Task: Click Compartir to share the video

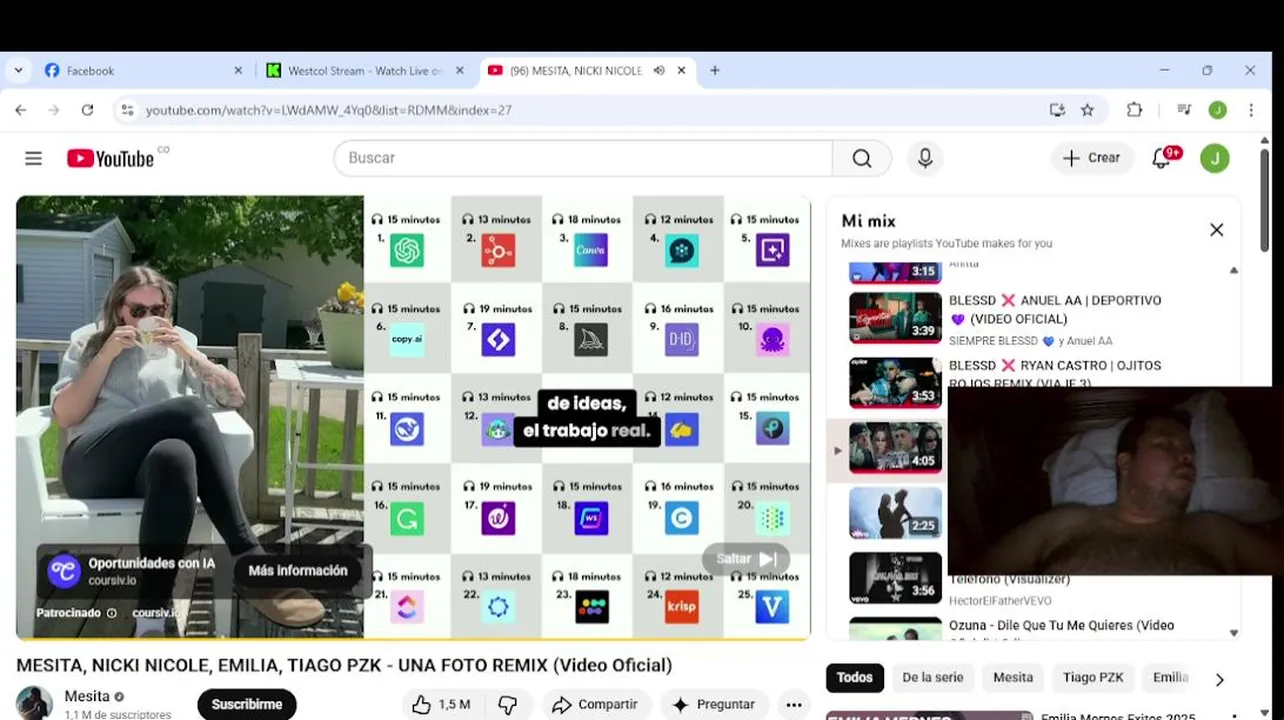Action: pos(595,704)
